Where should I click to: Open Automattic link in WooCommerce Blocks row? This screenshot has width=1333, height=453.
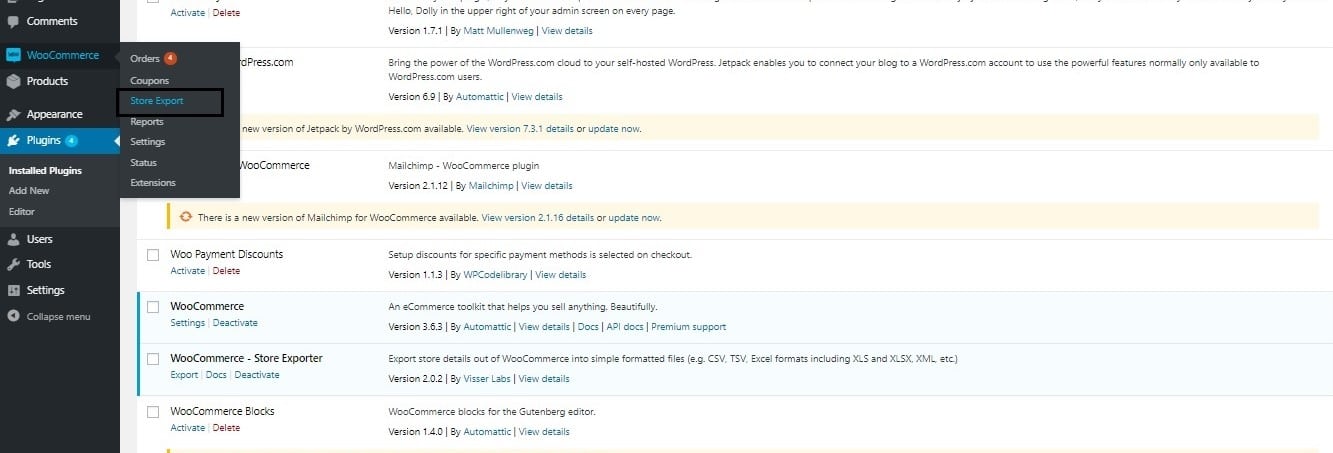487,432
